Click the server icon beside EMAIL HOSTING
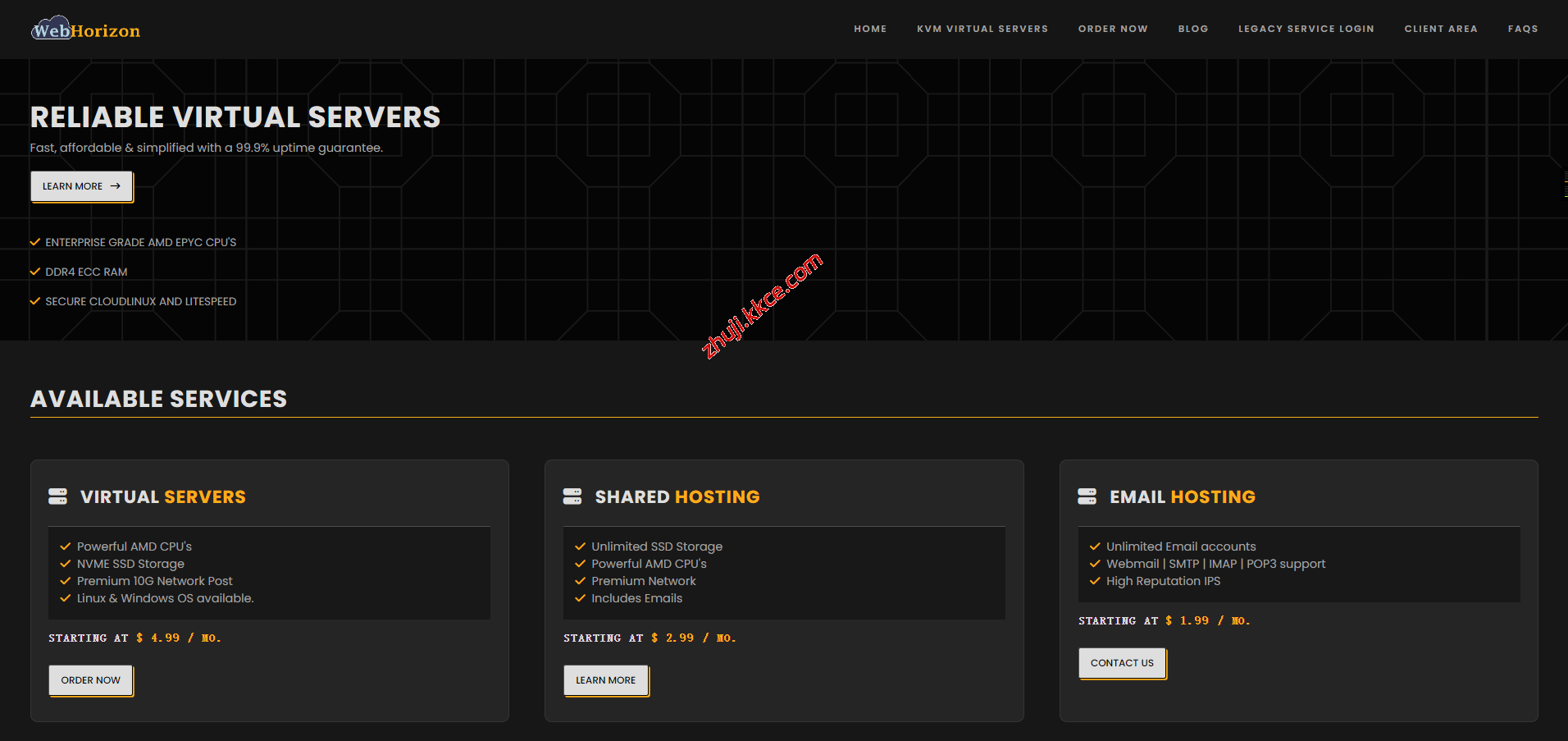This screenshot has height=741, width=1568. coord(1087,496)
